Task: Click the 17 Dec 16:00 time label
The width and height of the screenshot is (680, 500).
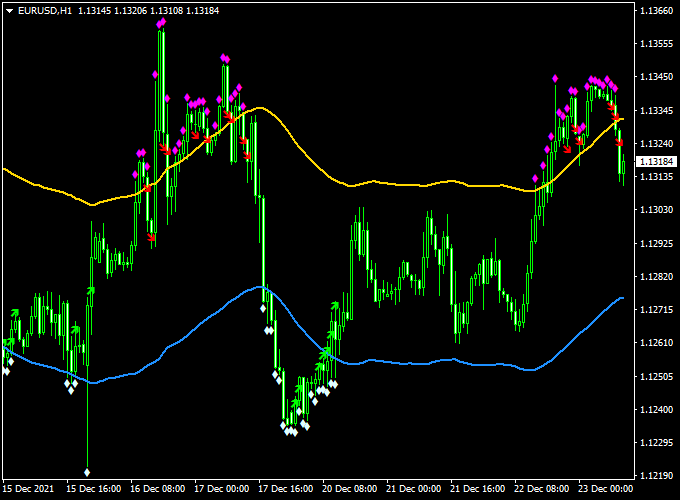Action: click(286, 489)
